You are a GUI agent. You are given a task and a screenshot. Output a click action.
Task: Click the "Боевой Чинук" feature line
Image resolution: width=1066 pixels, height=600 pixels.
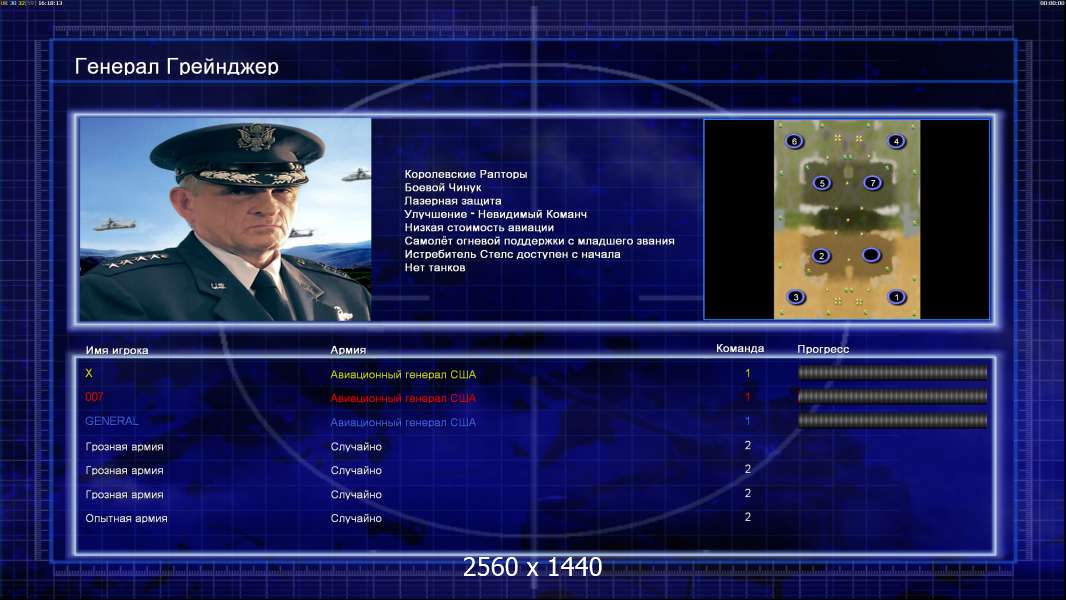[443, 188]
